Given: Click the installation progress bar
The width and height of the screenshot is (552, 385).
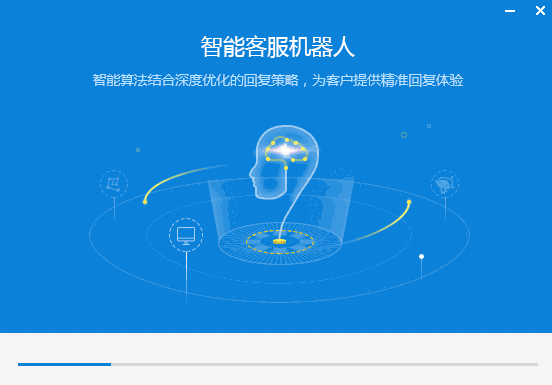Looking at the screenshot, I should point(278,364).
